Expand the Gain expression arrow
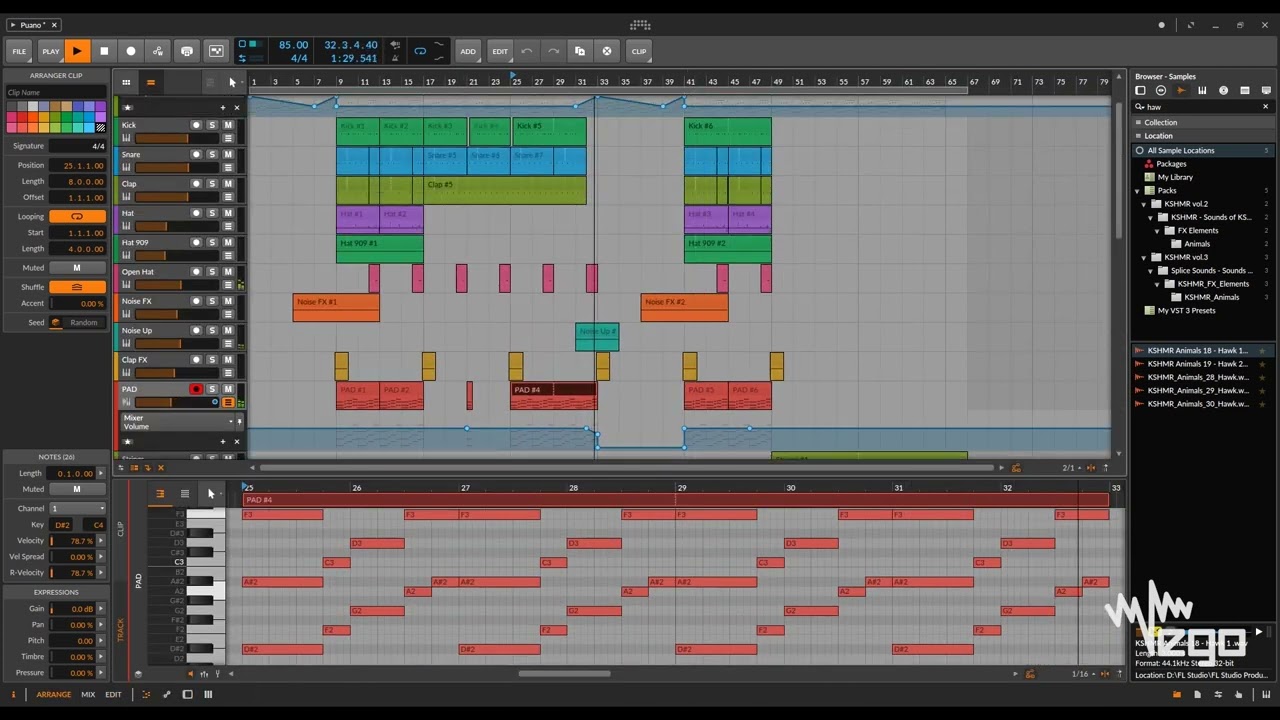Screen dimensions: 1280x720 101,609
